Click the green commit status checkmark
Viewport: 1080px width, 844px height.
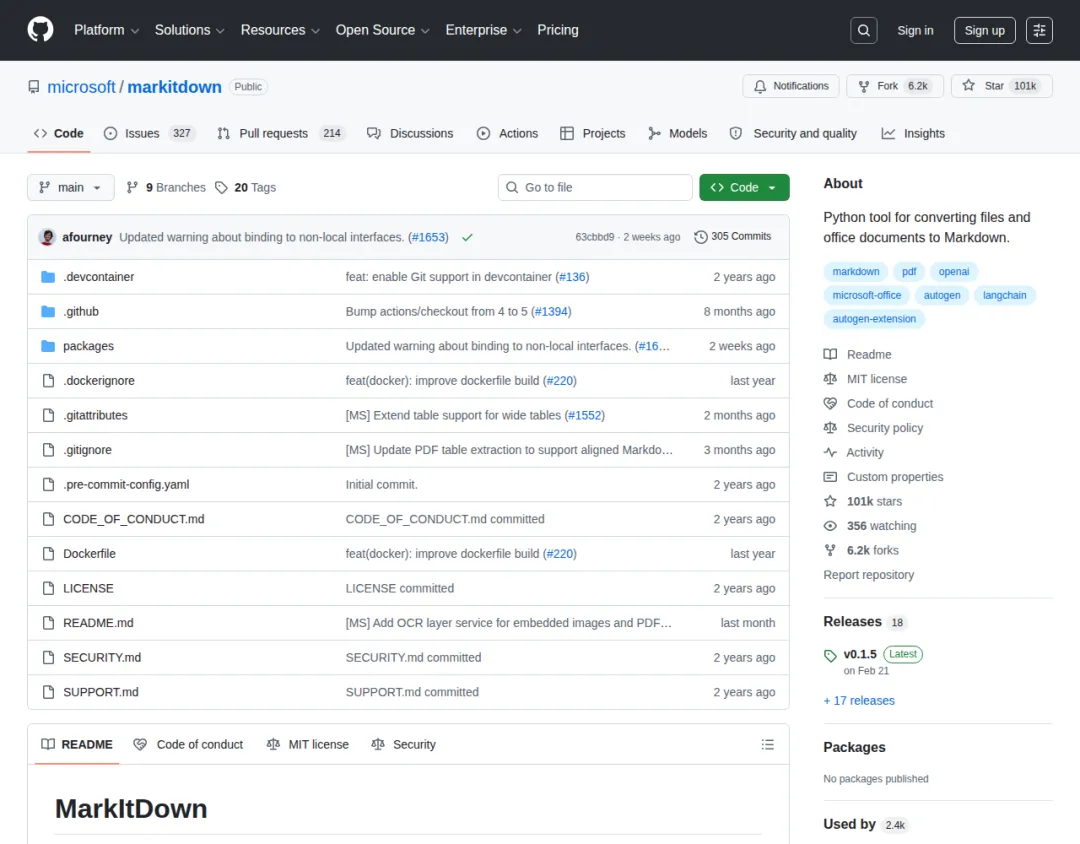pyautogui.click(x=467, y=237)
